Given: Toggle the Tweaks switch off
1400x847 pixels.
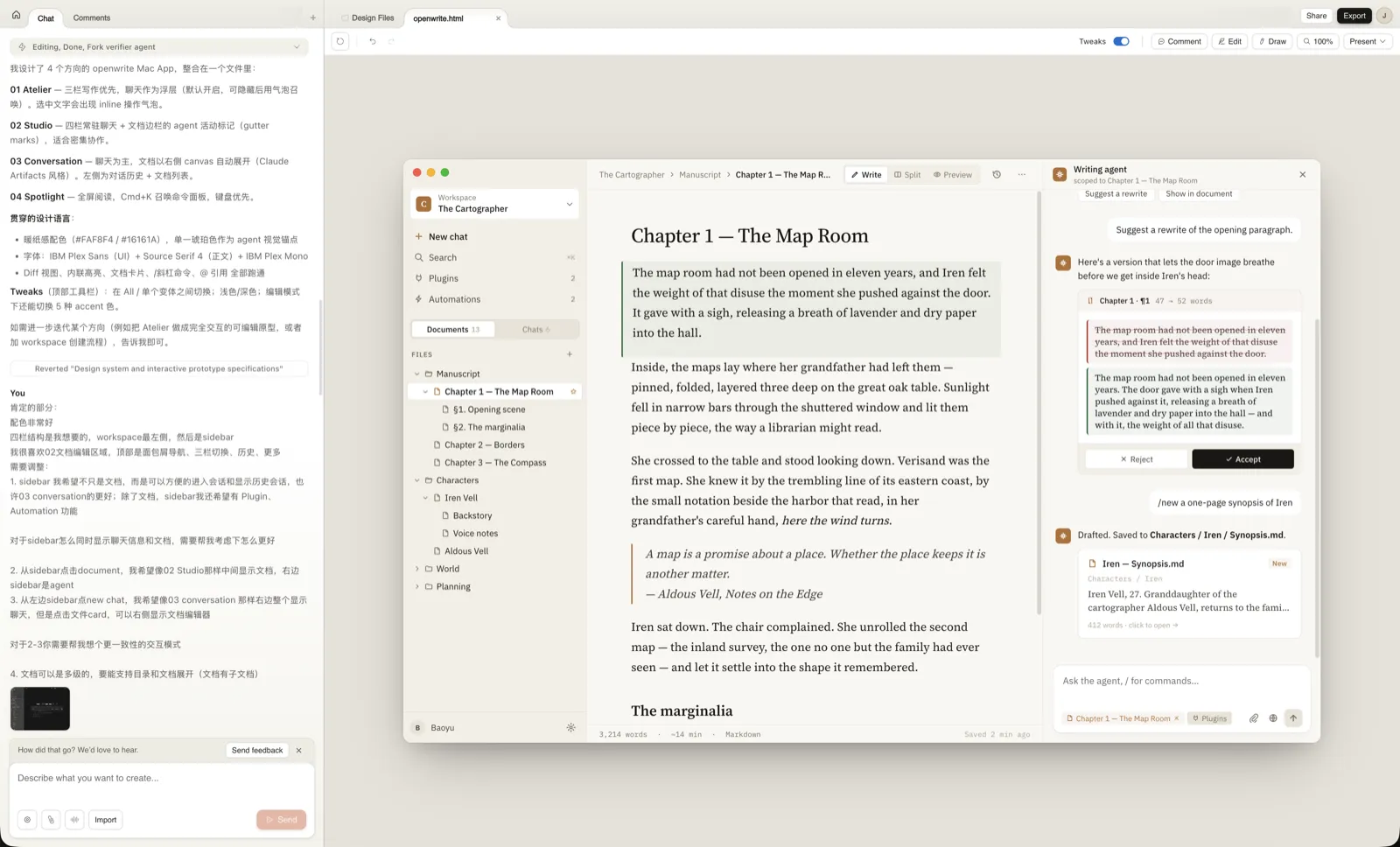Looking at the screenshot, I should 1121,41.
